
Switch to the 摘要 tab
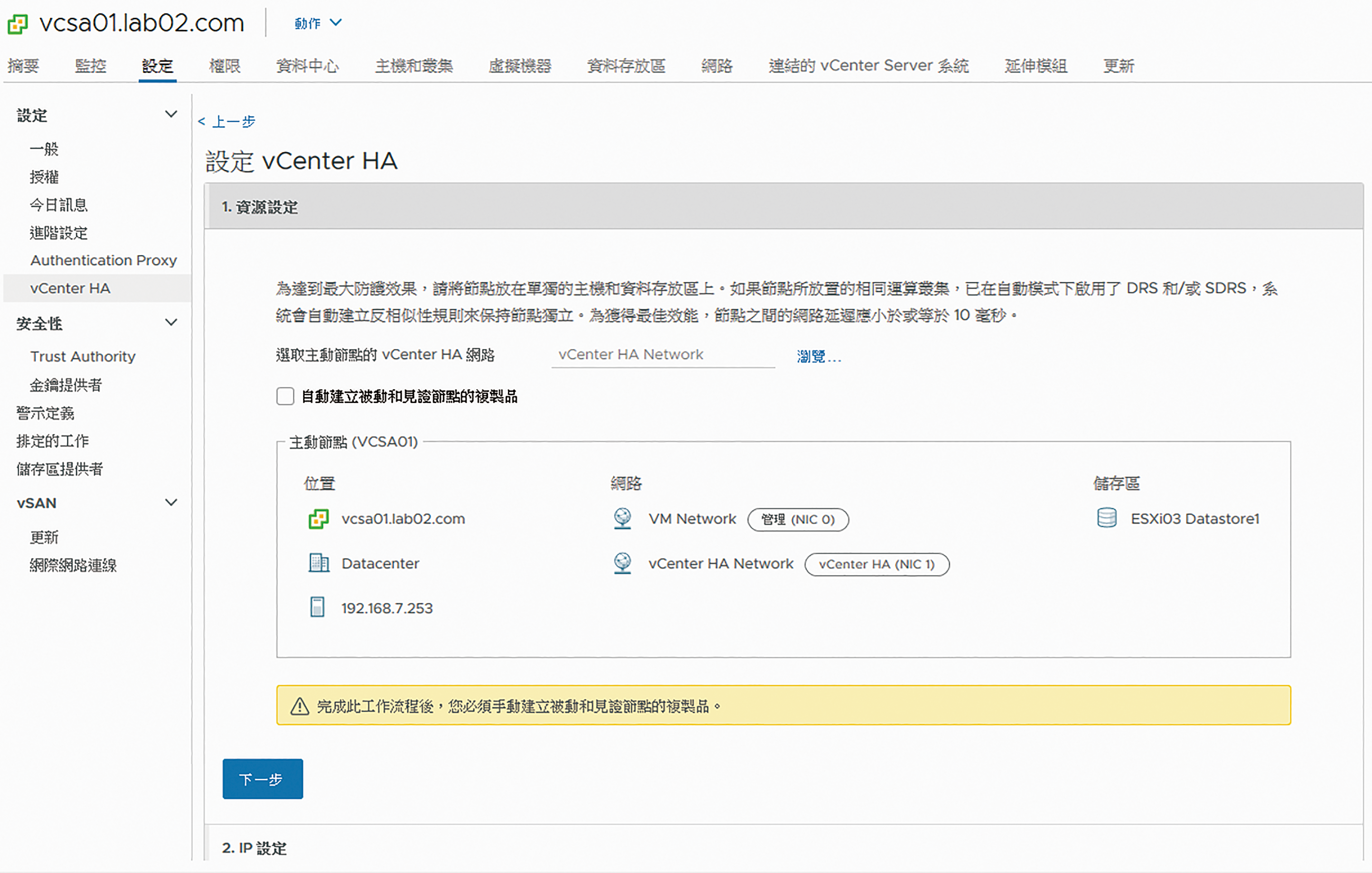[23, 66]
